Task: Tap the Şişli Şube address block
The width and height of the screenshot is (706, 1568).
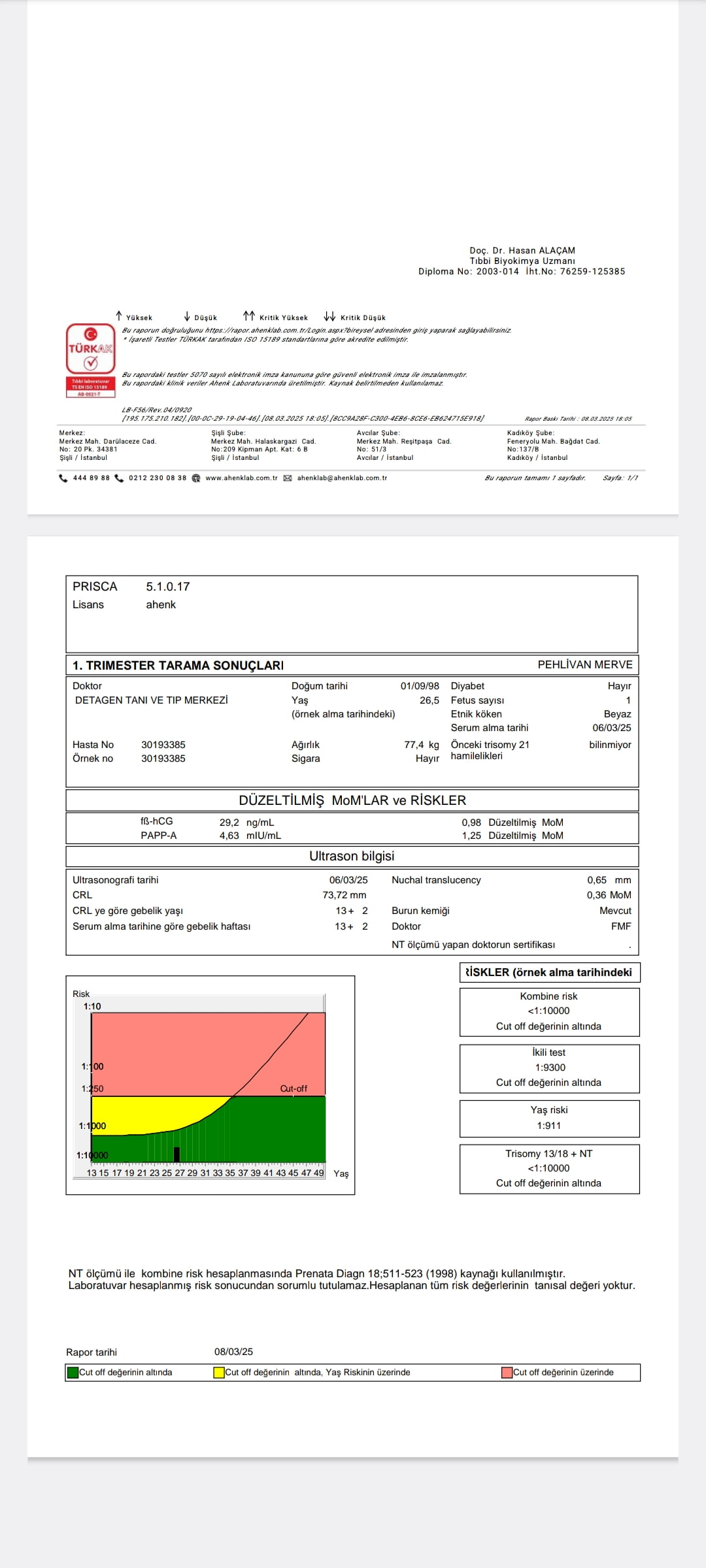Action: pyautogui.click(x=263, y=445)
